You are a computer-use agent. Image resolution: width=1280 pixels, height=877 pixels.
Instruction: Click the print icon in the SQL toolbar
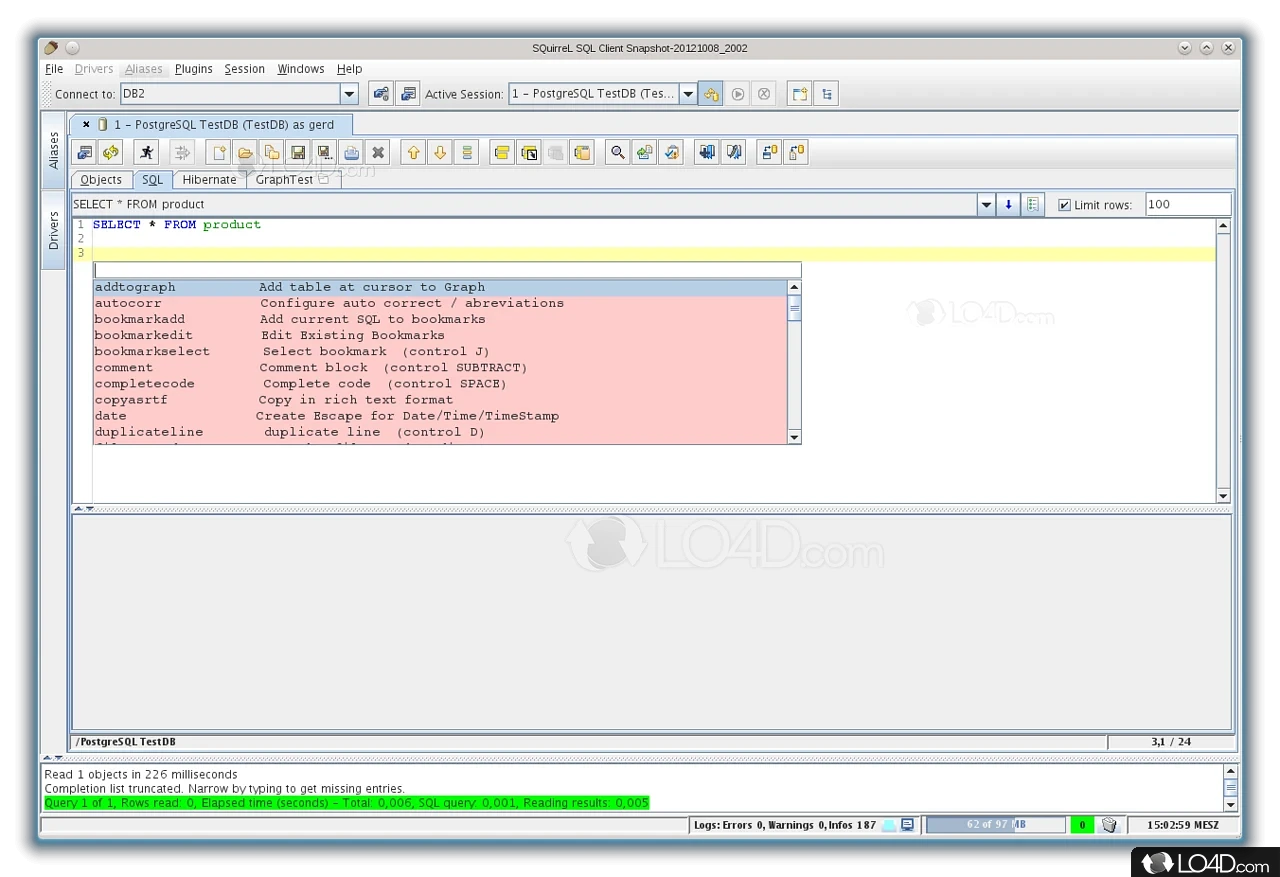point(351,153)
